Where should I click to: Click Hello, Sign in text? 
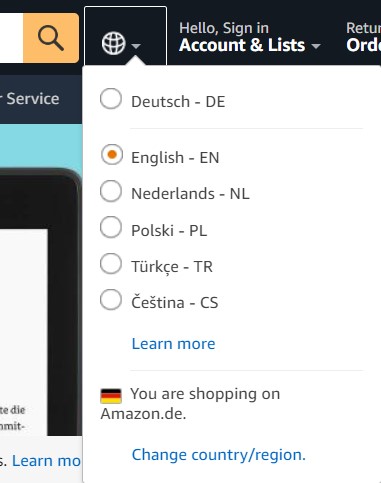[x=224, y=28]
